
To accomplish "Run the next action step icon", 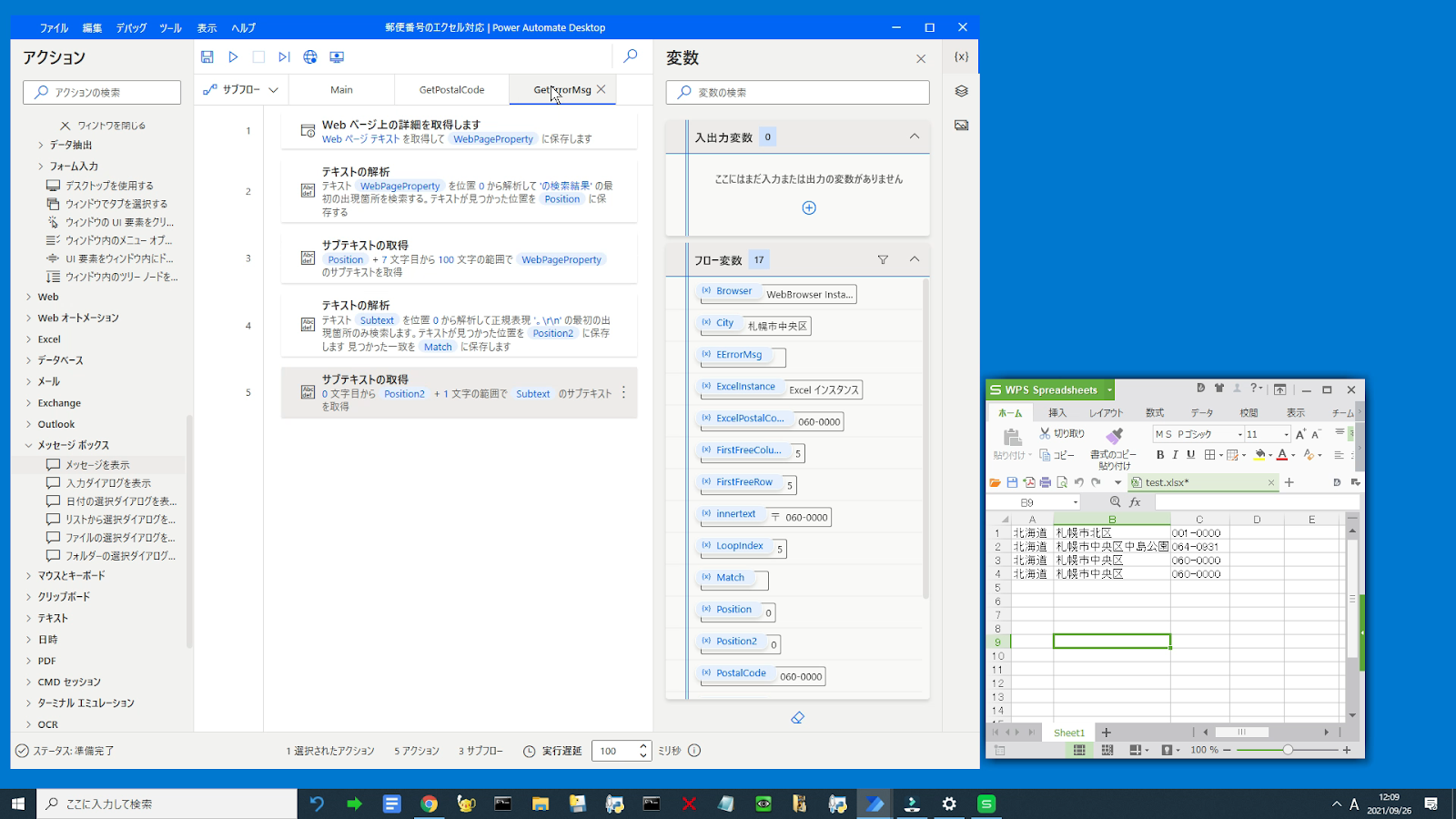I will 284,56.
